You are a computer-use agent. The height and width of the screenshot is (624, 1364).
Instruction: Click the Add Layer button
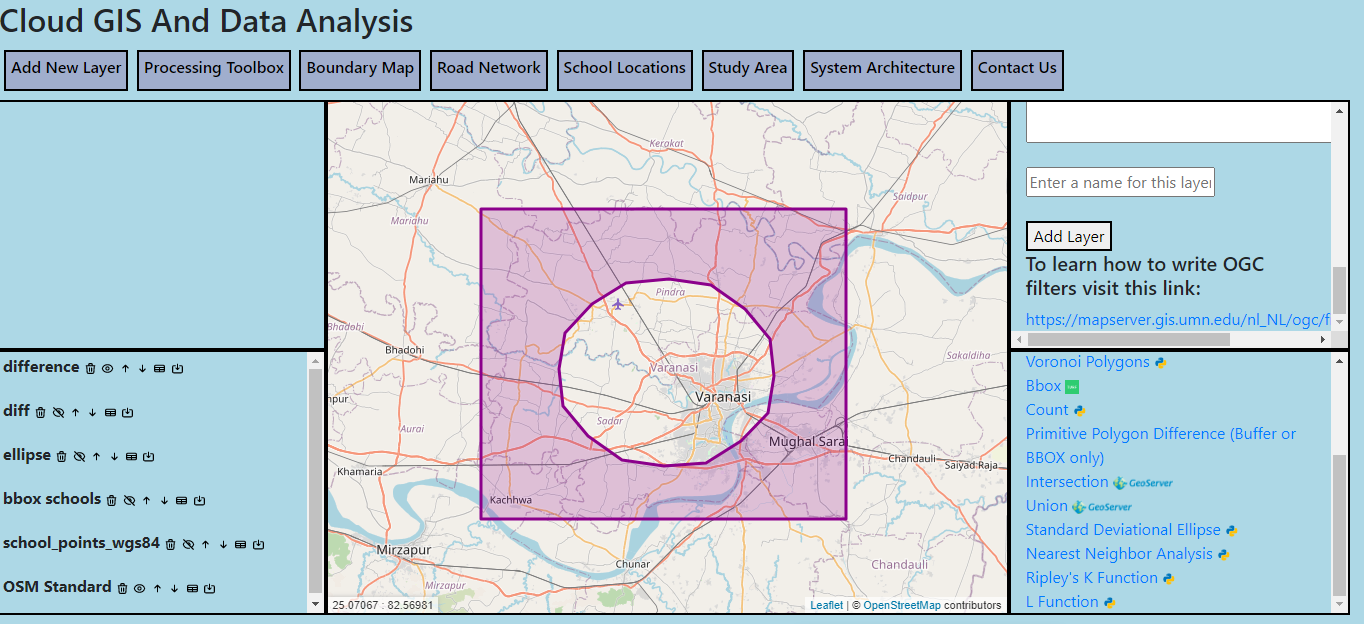(x=1068, y=237)
